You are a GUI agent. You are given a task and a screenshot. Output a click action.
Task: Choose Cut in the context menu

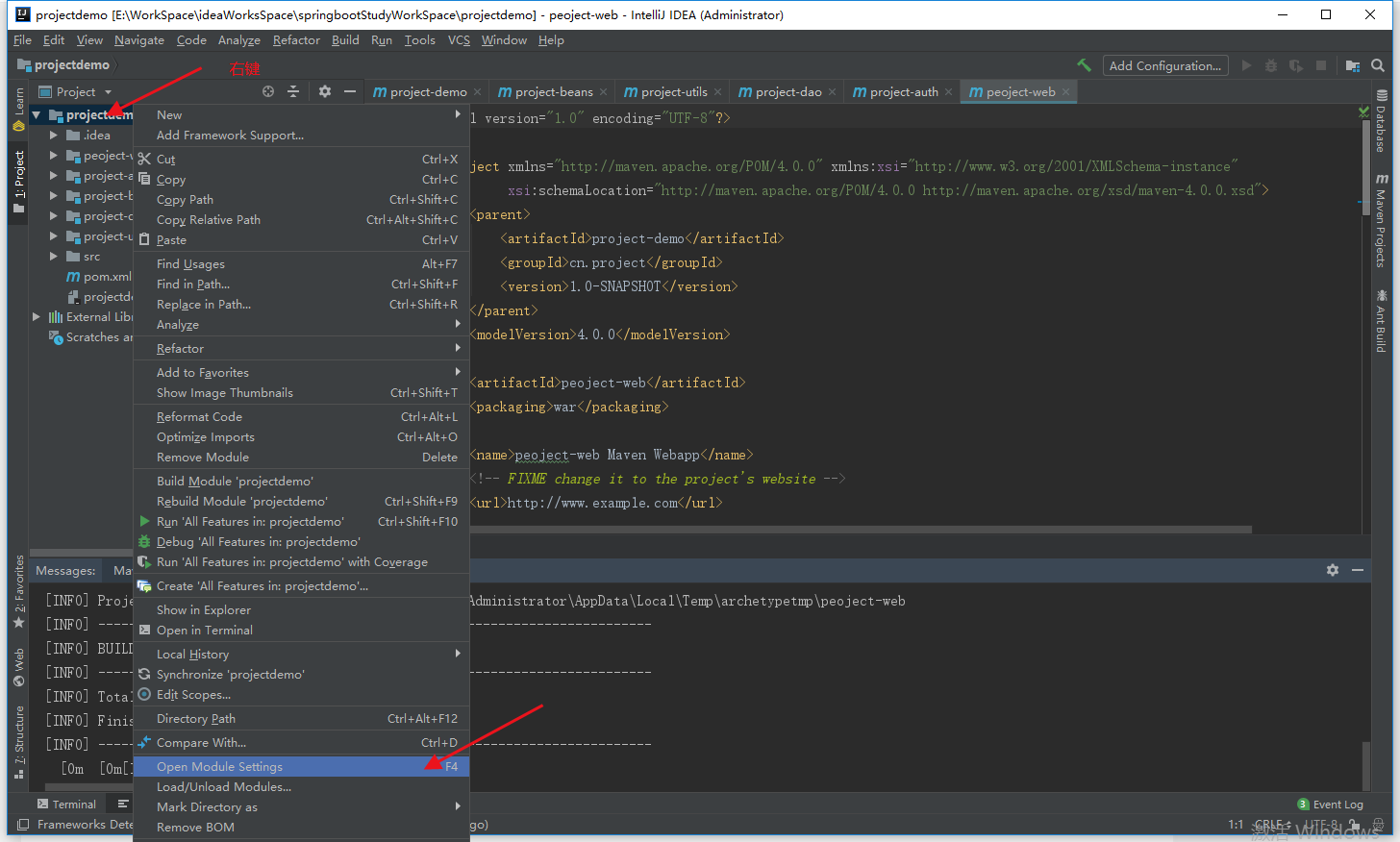pyautogui.click(x=301, y=160)
